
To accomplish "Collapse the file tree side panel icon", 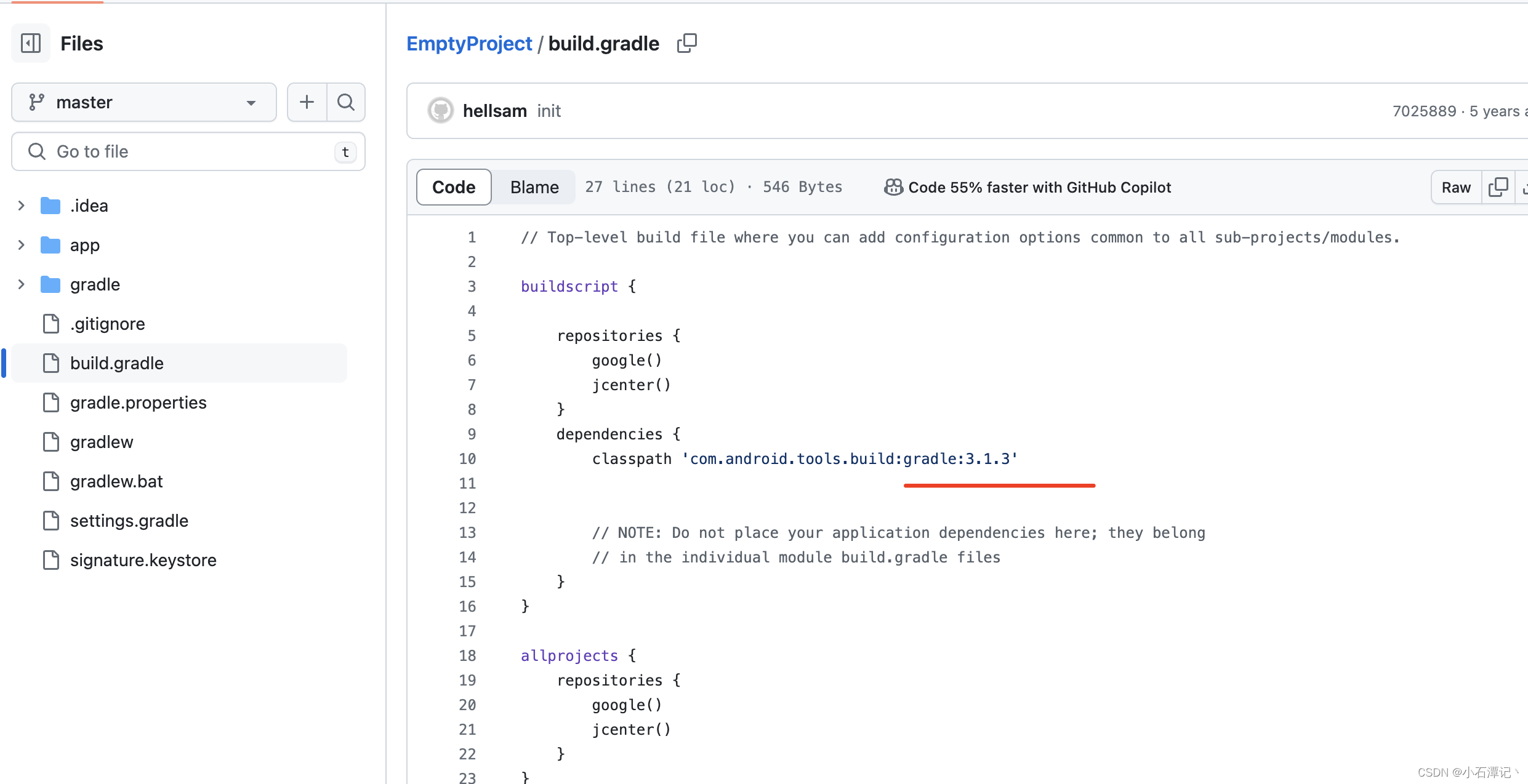I will coord(31,43).
